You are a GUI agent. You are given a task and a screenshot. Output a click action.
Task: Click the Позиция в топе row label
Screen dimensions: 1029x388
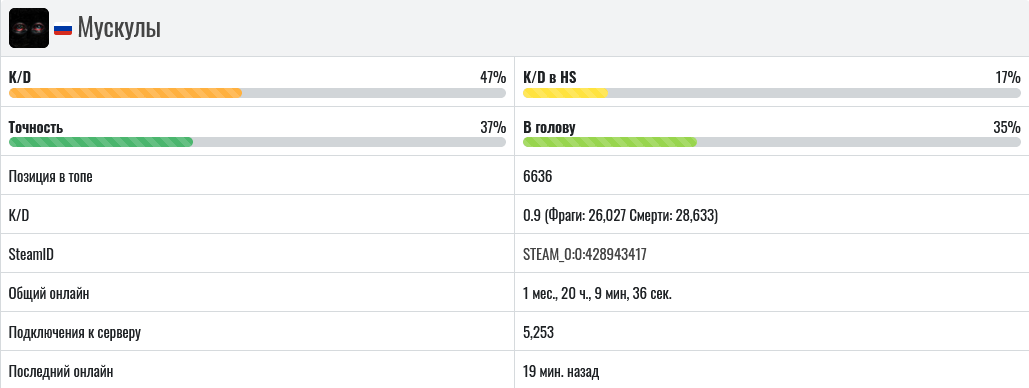(x=51, y=177)
